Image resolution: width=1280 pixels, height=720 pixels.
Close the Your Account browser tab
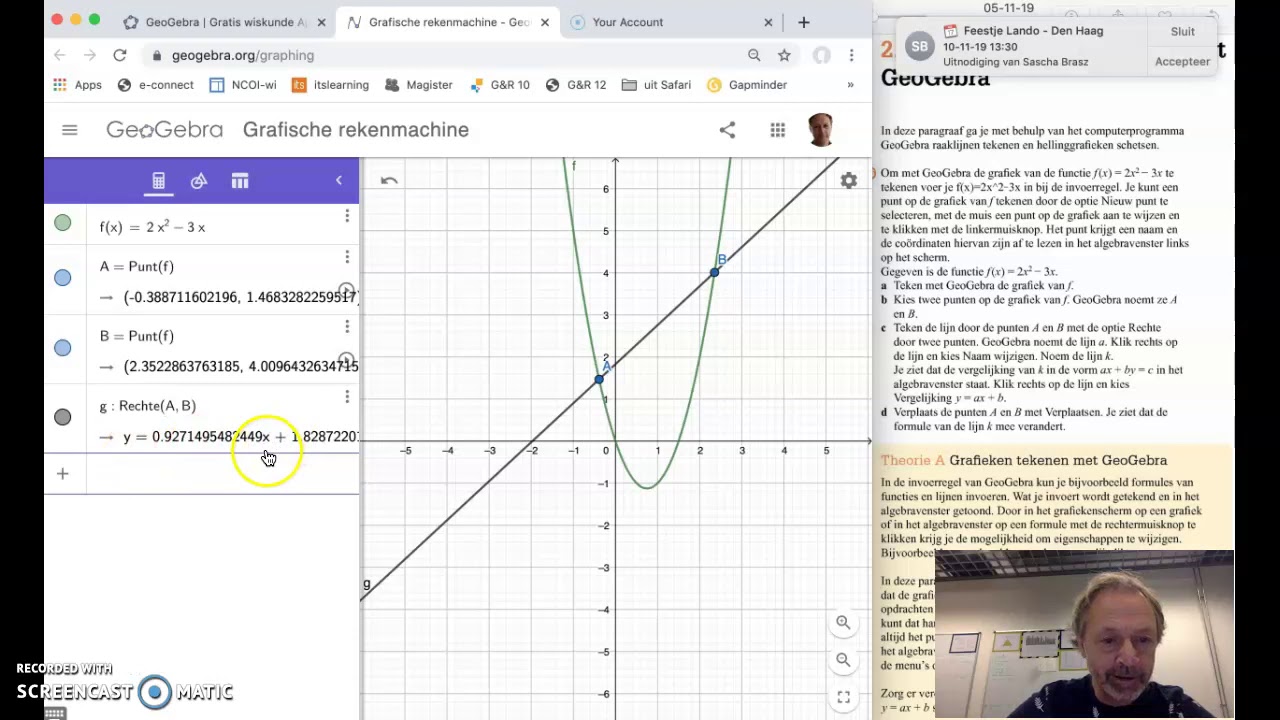point(768,22)
